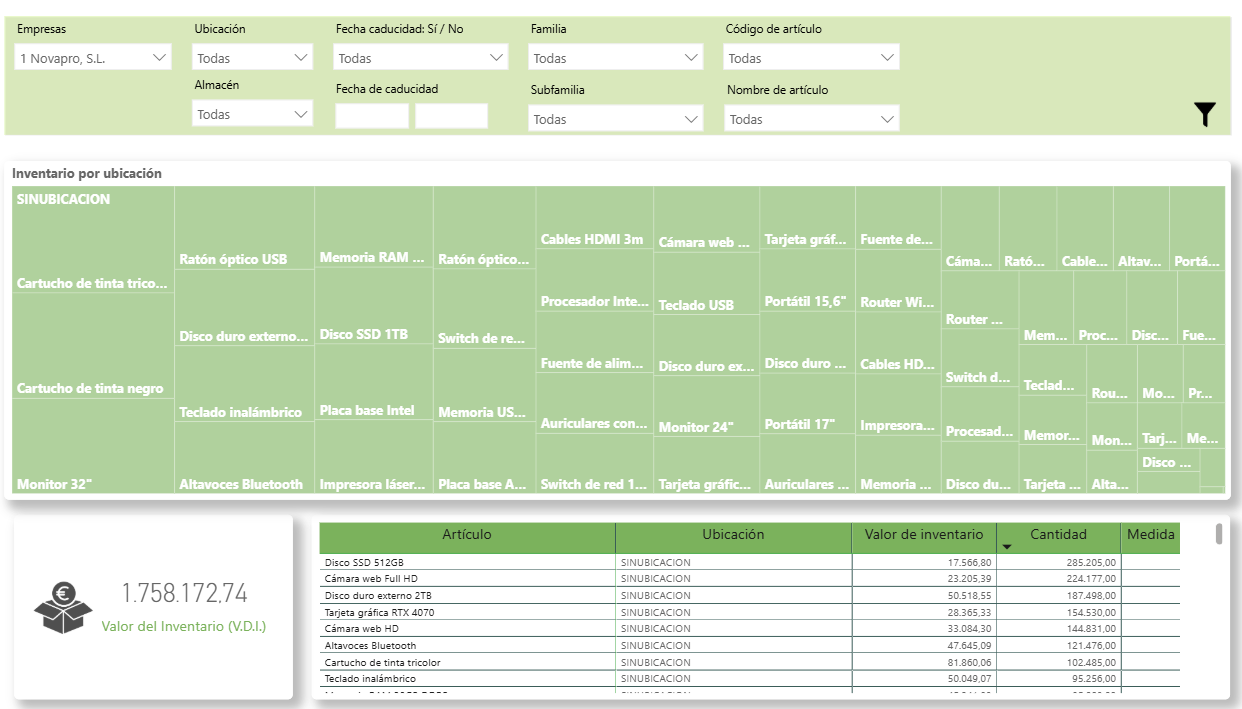Open the Familia filter dropdown

tap(616, 59)
